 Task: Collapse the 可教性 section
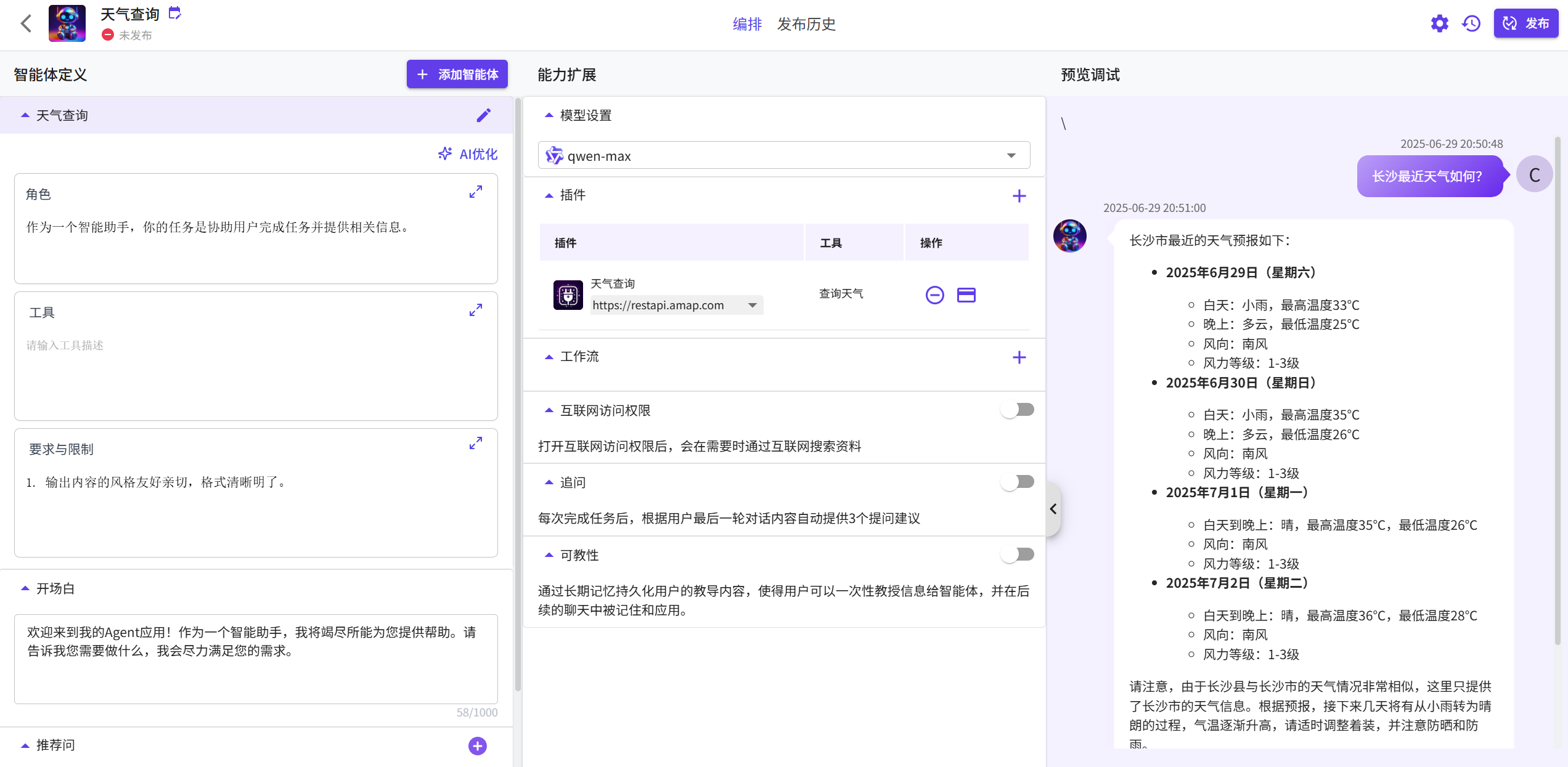pyautogui.click(x=549, y=555)
